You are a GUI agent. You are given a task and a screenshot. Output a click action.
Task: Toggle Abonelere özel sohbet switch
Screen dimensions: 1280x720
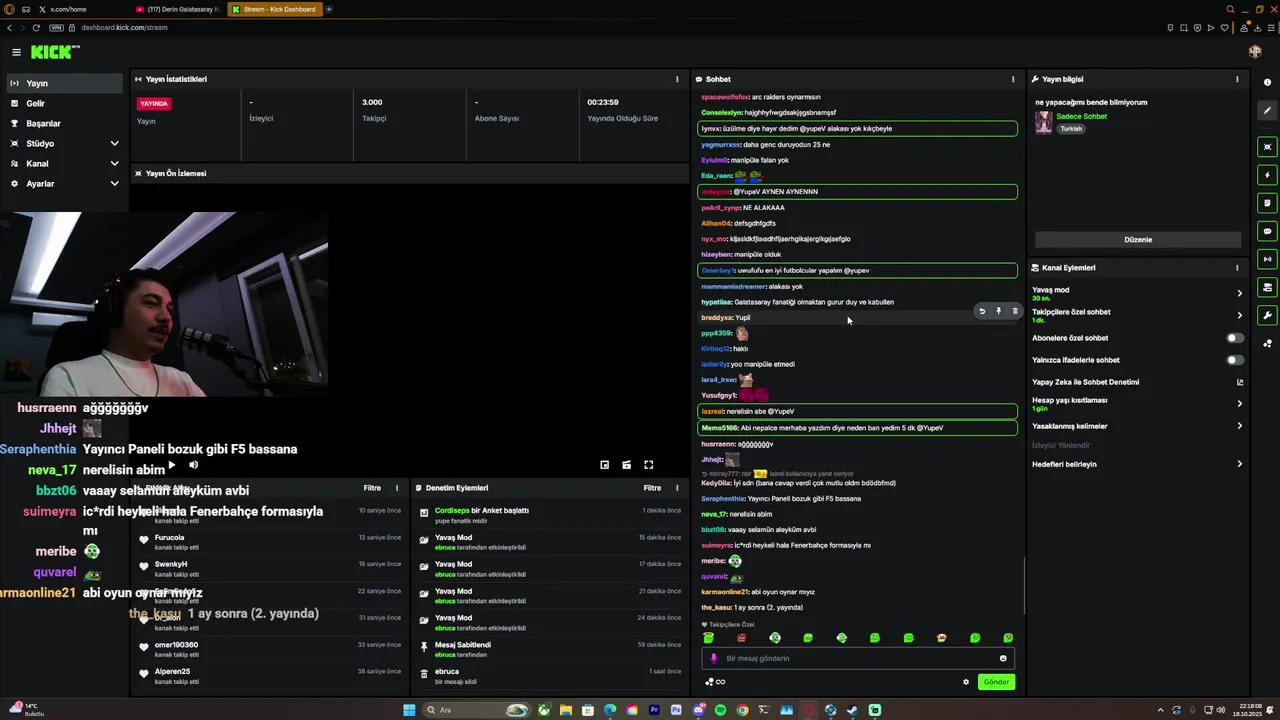tap(1236, 338)
